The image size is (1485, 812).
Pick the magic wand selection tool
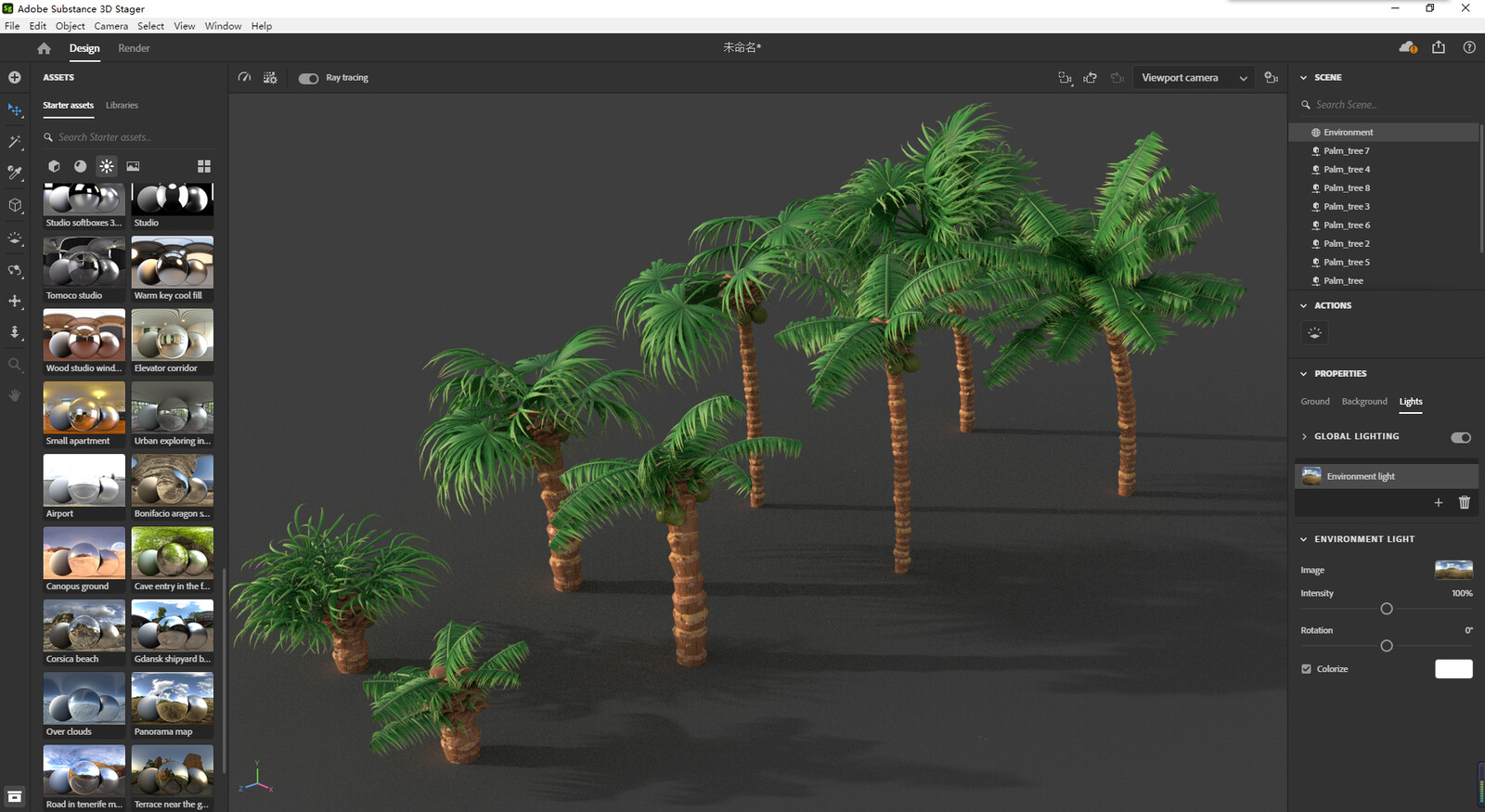pos(15,142)
